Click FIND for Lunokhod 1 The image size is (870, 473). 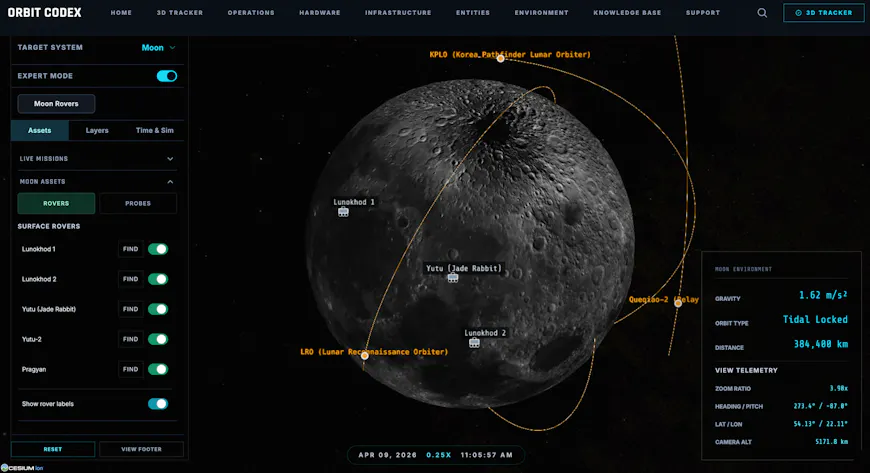130,249
